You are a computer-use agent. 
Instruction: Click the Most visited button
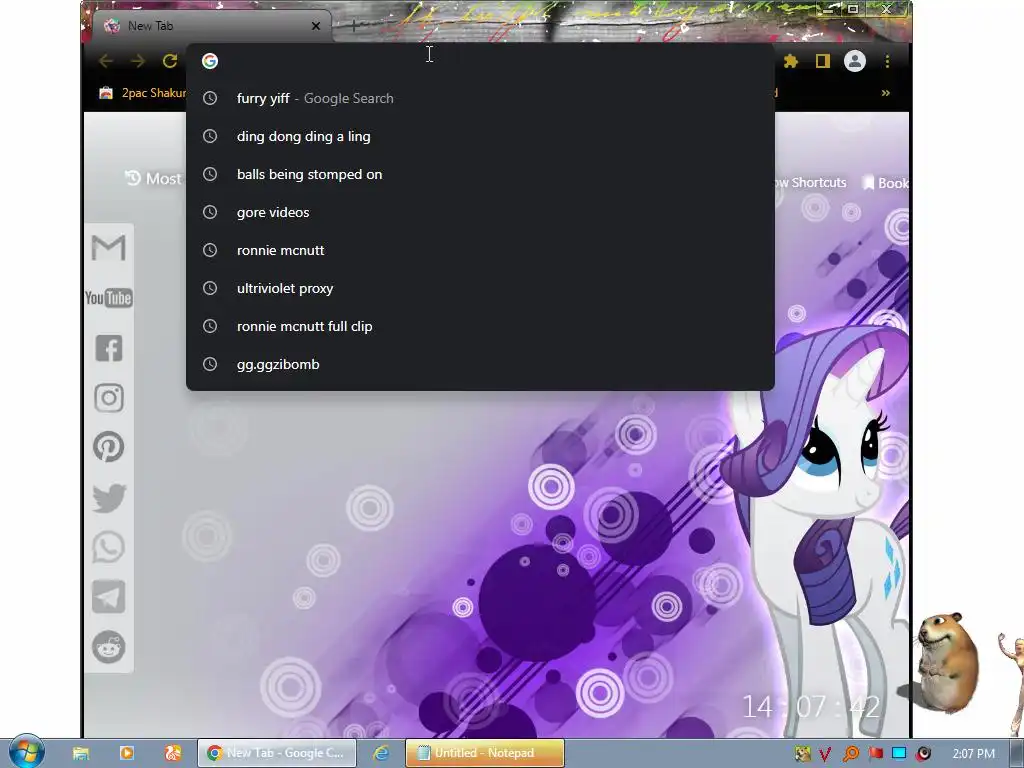click(153, 178)
